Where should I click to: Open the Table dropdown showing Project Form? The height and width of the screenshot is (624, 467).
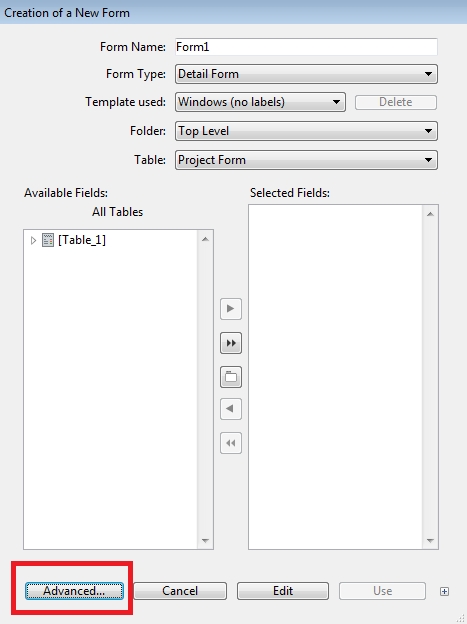pyautogui.click(x=306, y=160)
